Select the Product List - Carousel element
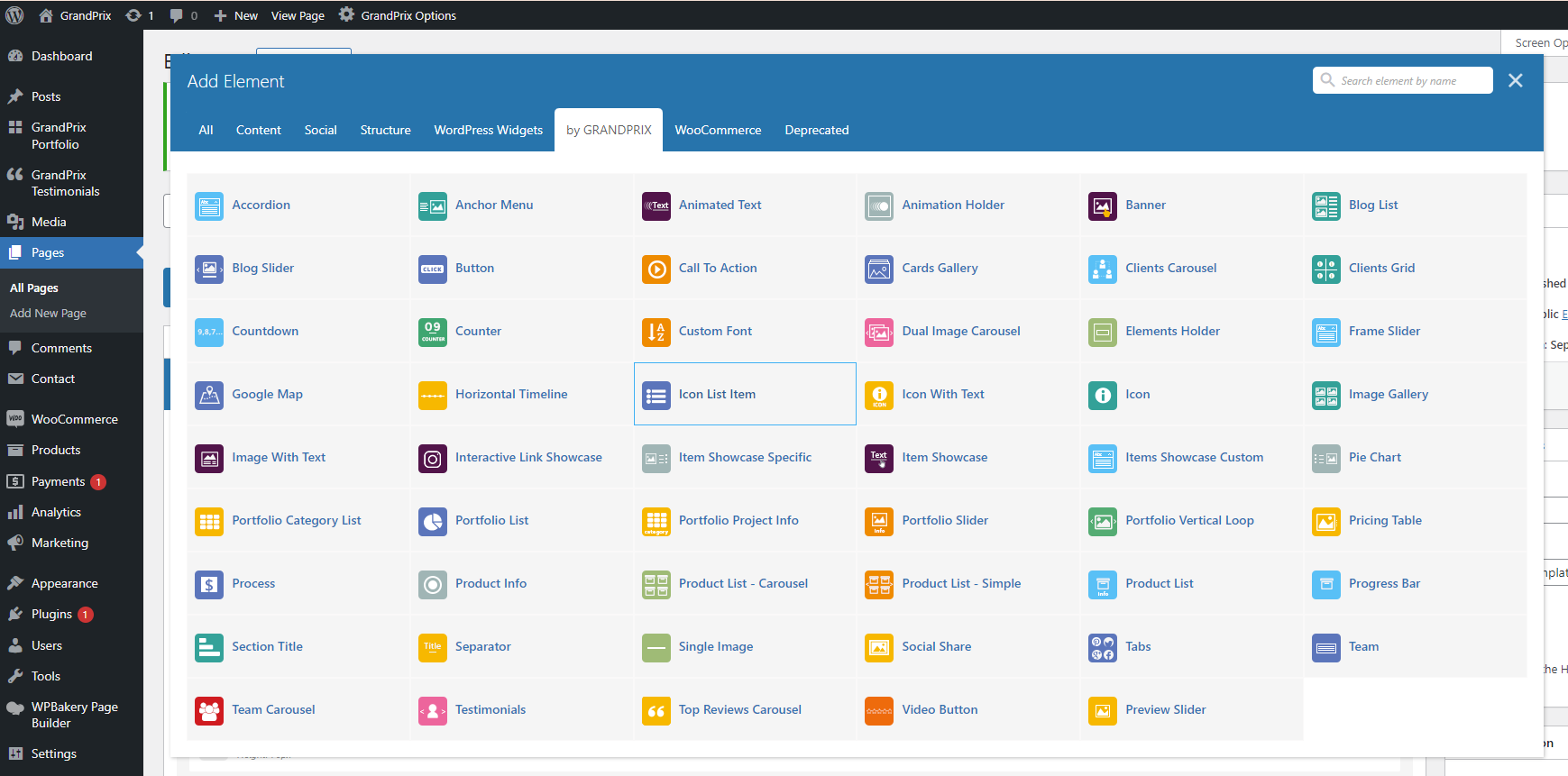 point(745,583)
